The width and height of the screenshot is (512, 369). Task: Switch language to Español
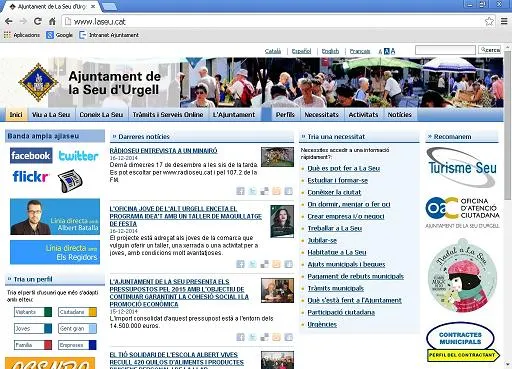pos(301,51)
